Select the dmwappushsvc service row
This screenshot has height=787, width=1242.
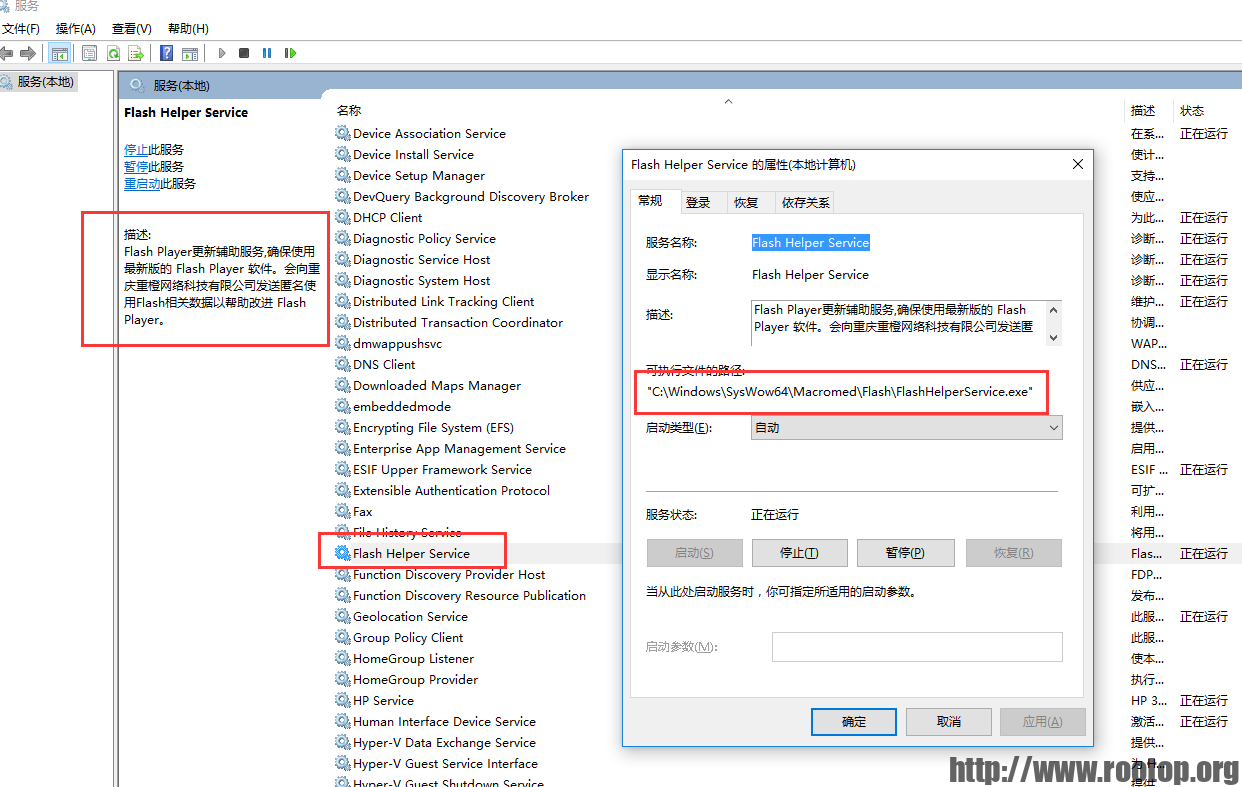coord(397,343)
